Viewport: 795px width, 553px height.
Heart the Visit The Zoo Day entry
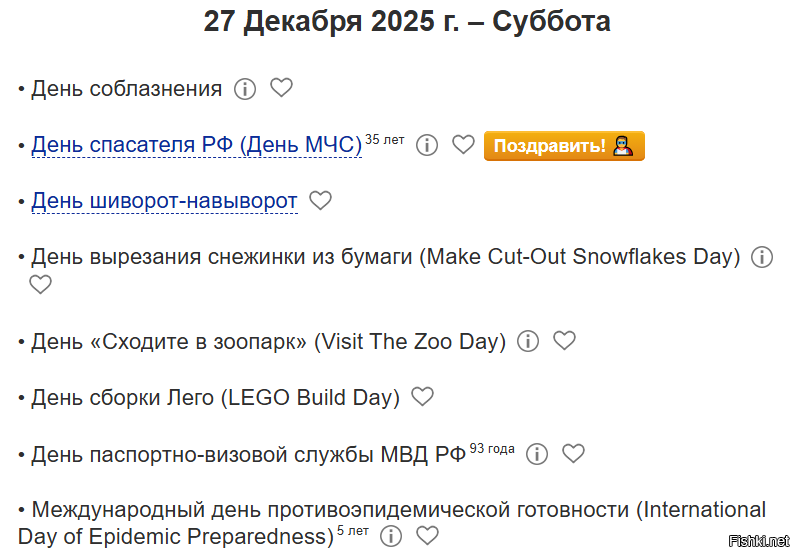[x=565, y=340]
